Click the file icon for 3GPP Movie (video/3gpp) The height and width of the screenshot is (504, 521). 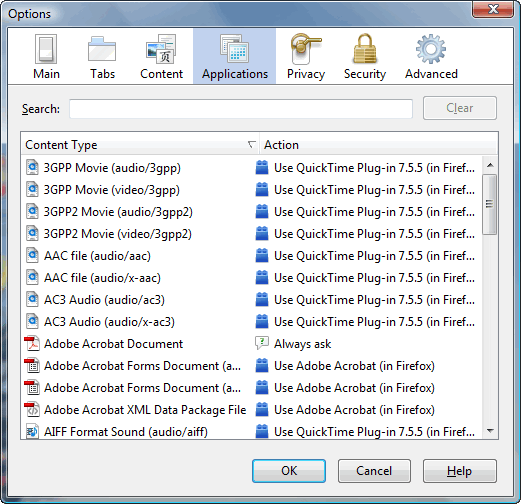pyautogui.click(x=32, y=190)
